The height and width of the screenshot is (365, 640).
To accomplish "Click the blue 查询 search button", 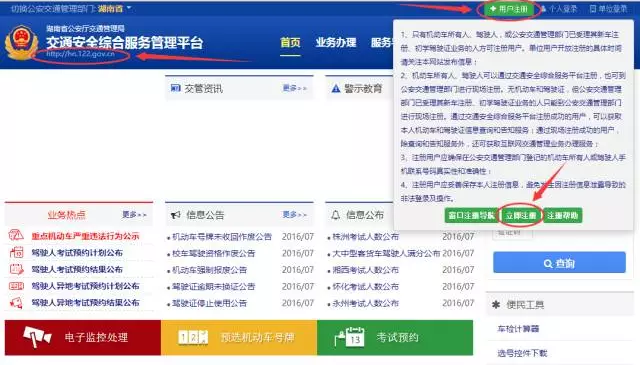I will click(x=559, y=263).
